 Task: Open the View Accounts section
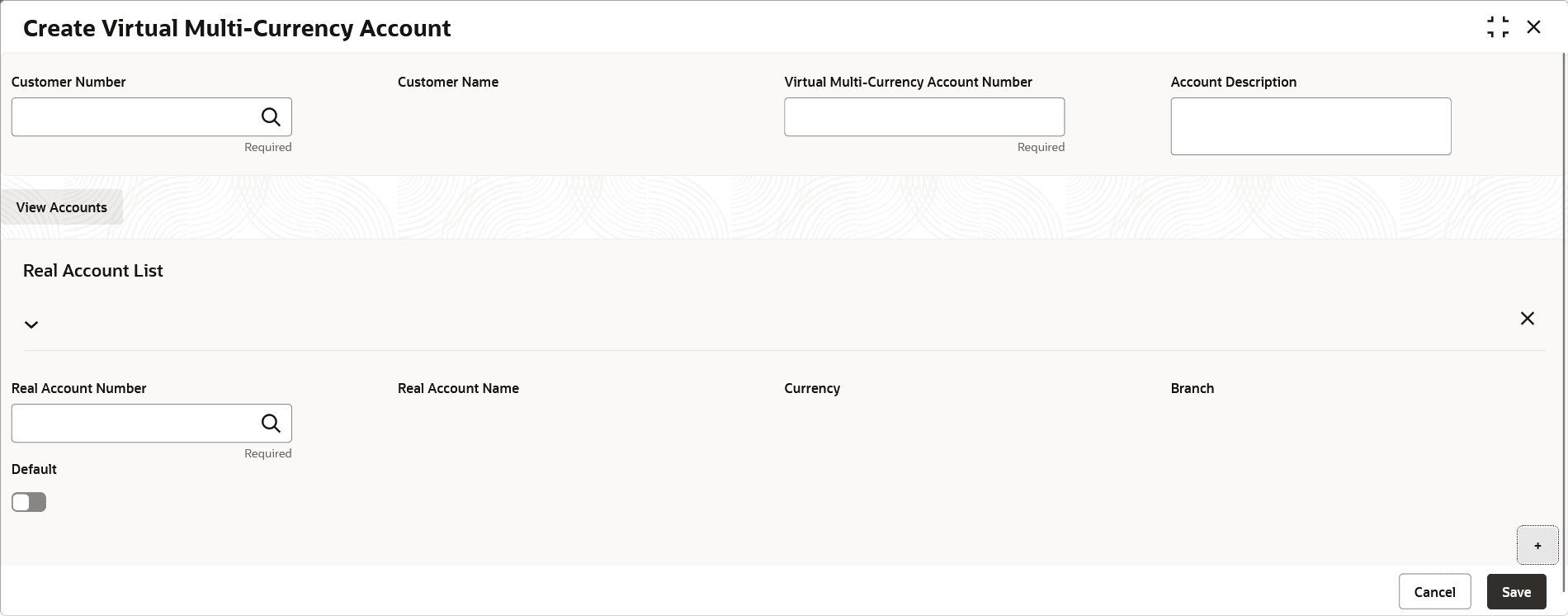62,207
